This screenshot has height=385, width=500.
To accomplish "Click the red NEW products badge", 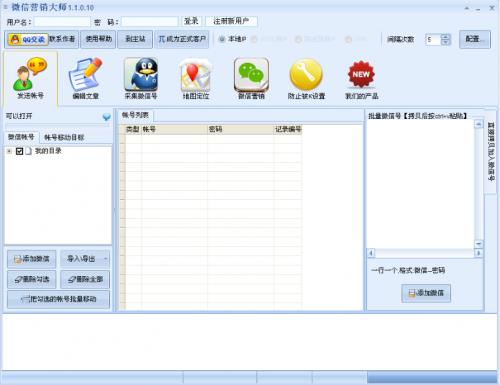I will pyautogui.click(x=361, y=74).
